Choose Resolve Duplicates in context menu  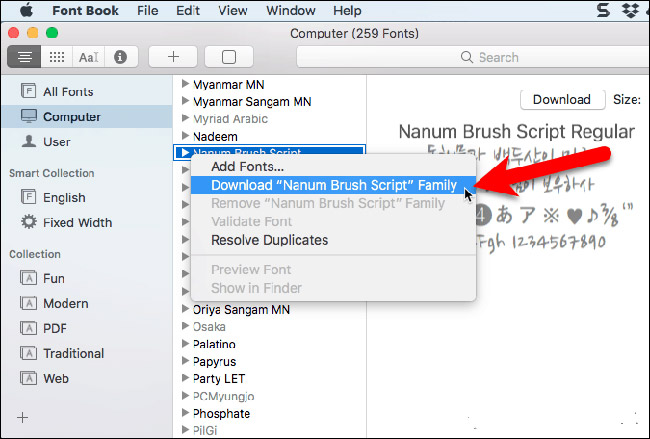pyautogui.click(x=333, y=240)
